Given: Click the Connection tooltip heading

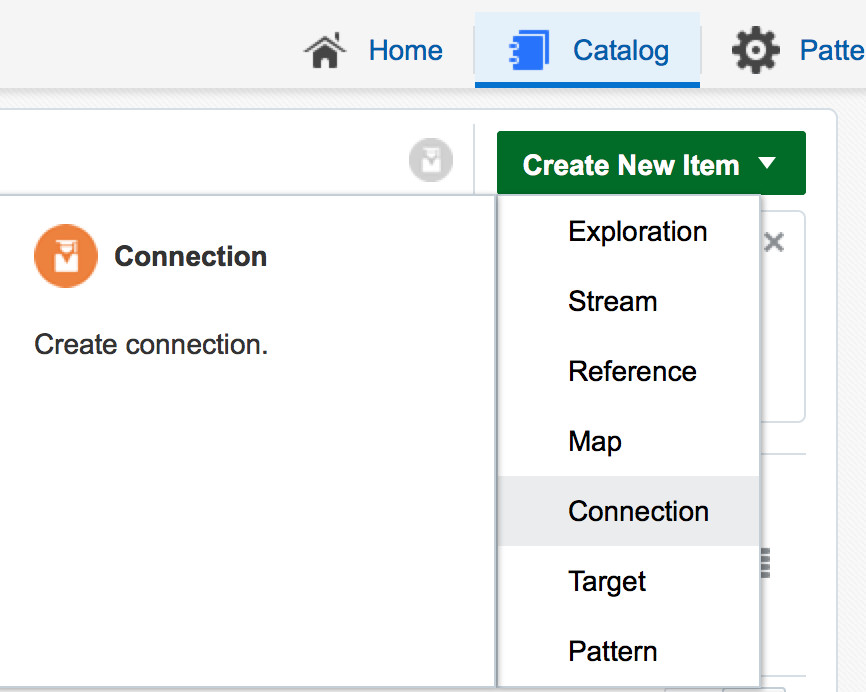Looking at the screenshot, I should click(191, 256).
